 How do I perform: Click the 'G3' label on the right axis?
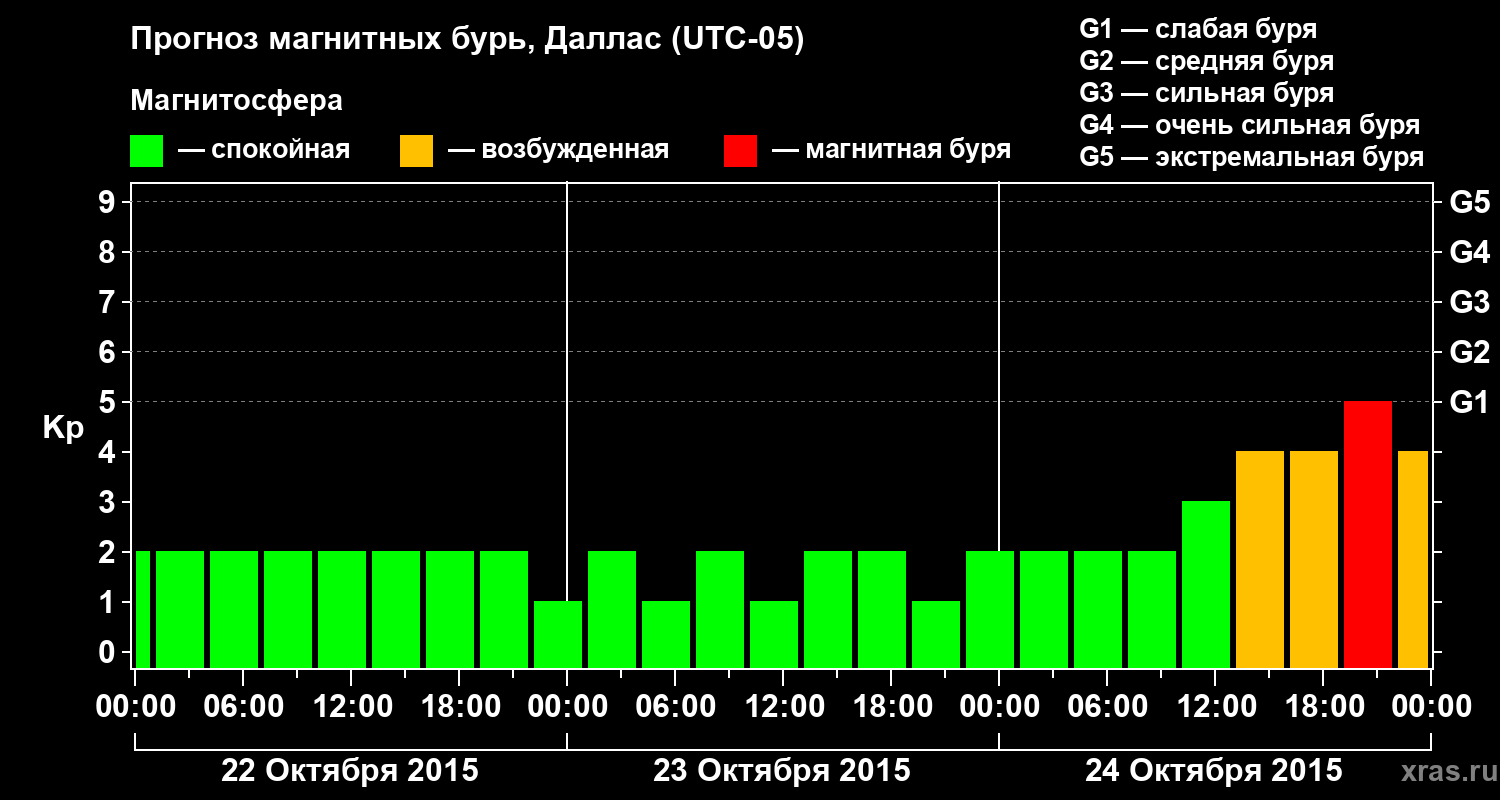[x=1469, y=302]
